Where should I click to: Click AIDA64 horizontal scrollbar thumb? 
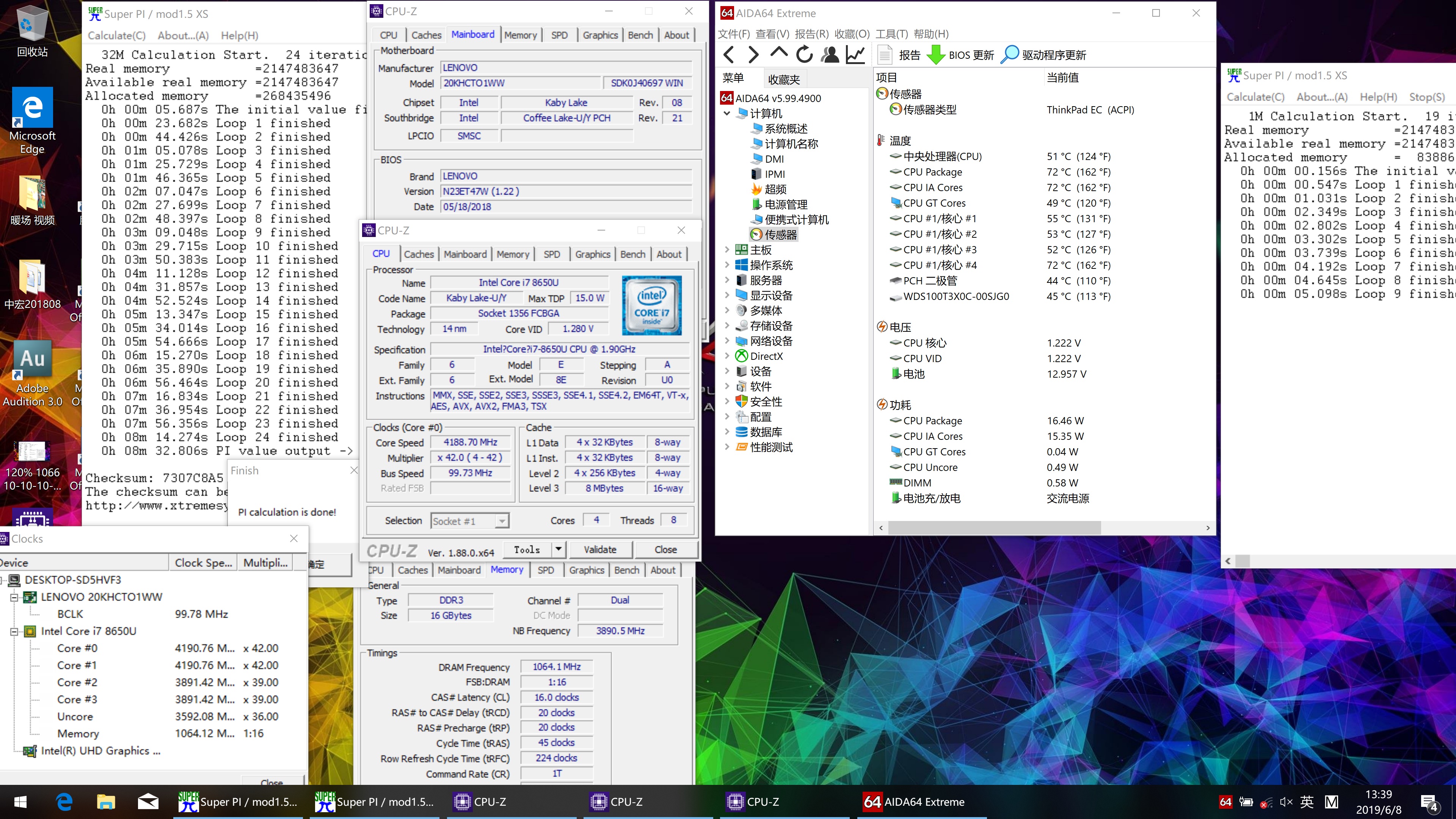click(994, 527)
